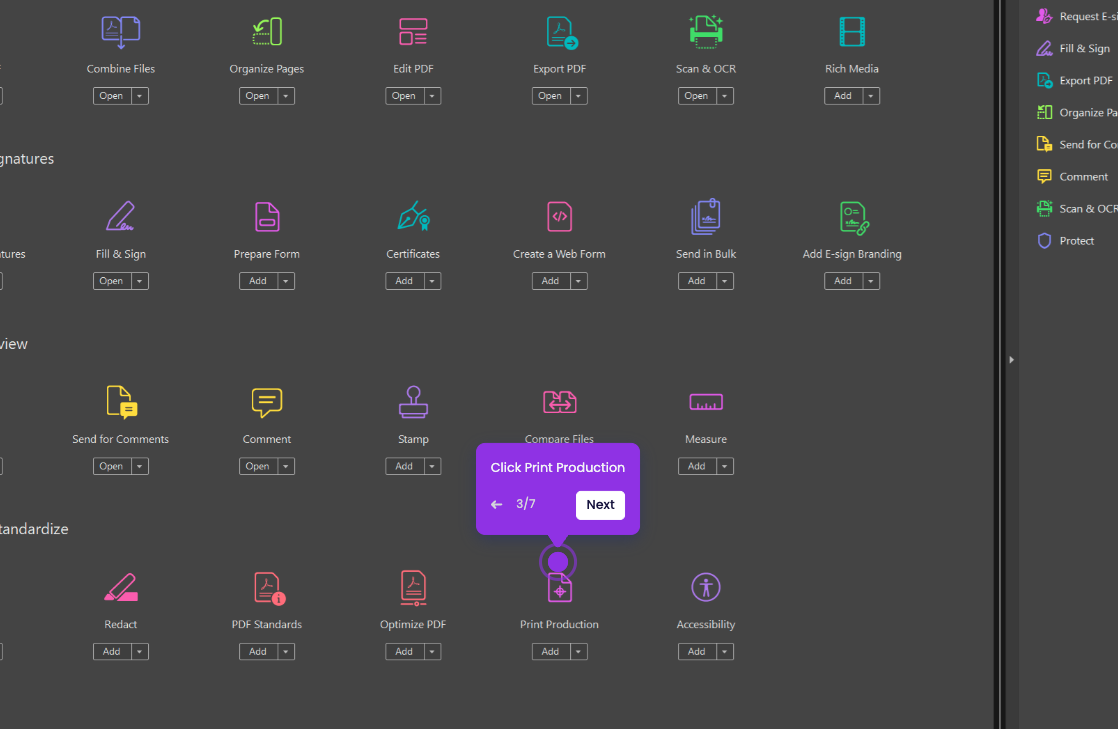The height and width of the screenshot is (729, 1118).
Task: Launch the Scan & OCR icon
Action: click(x=706, y=31)
